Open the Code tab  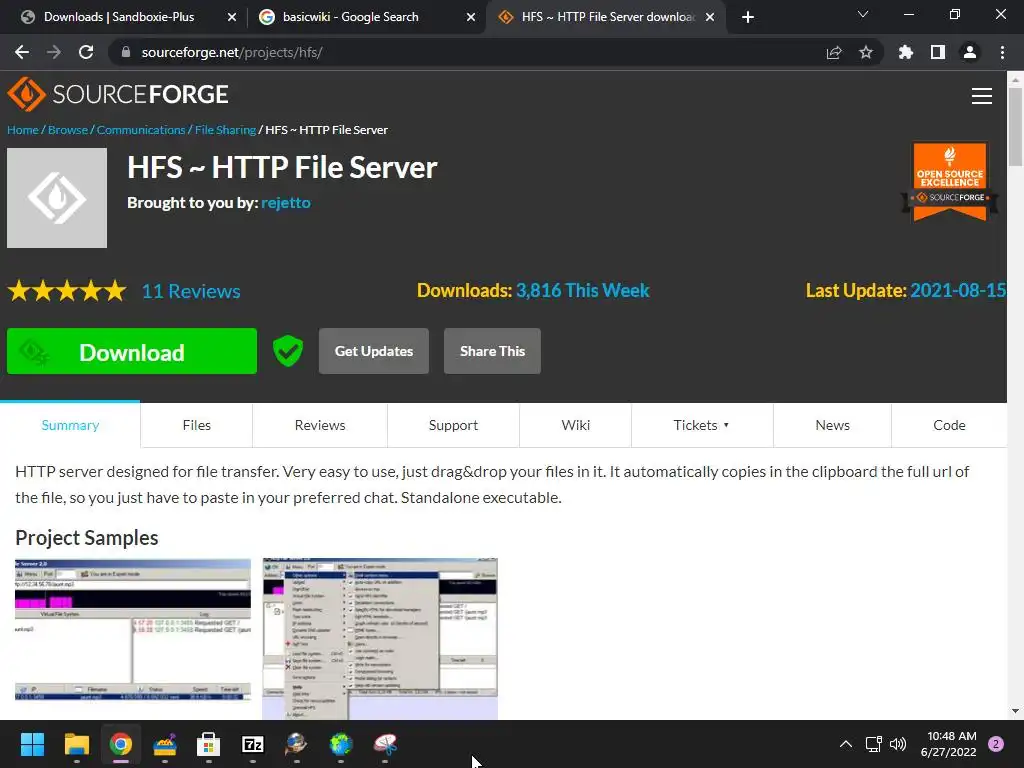pyautogui.click(x=949, y=425)
